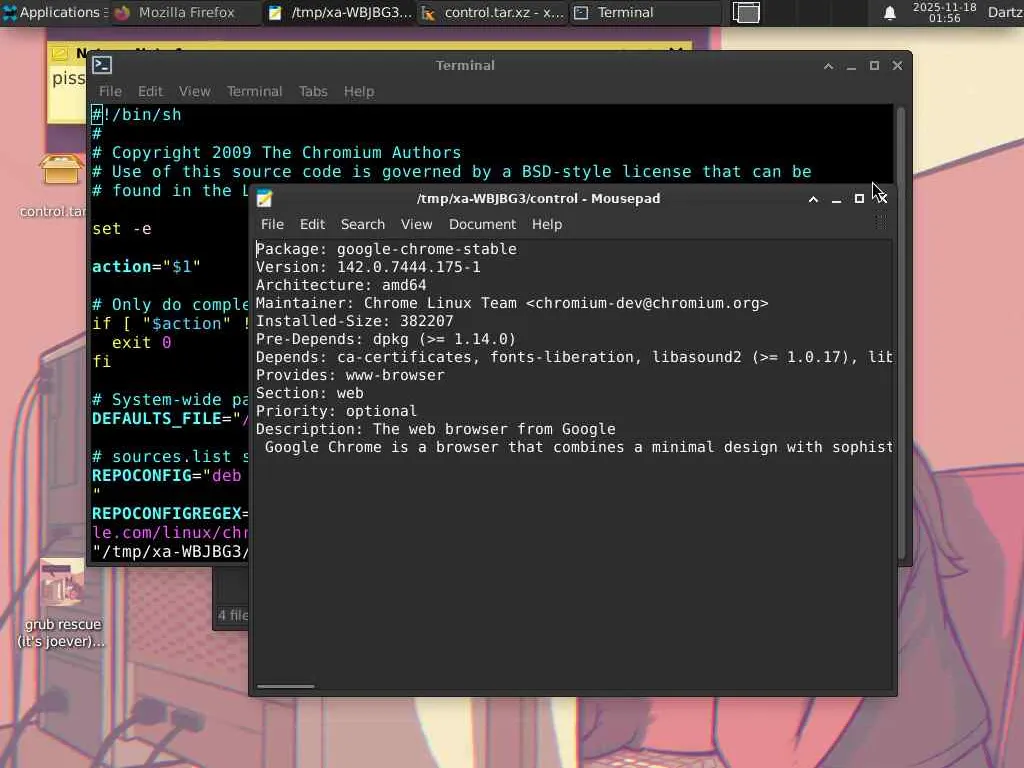This screenshot has width=1024, height=768.
Task: Roll up the Terminal window with the arrow icon
Action: point(828,66)
